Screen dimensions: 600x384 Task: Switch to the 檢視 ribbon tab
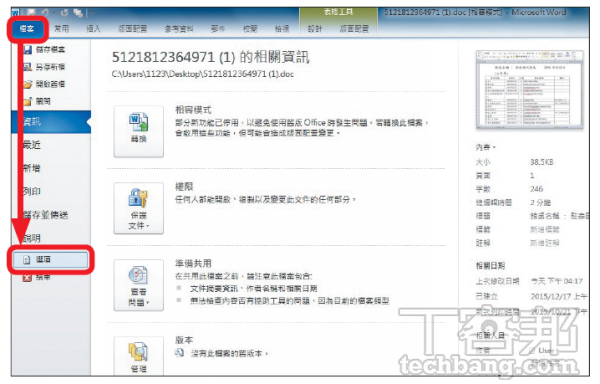coord(282,29)
